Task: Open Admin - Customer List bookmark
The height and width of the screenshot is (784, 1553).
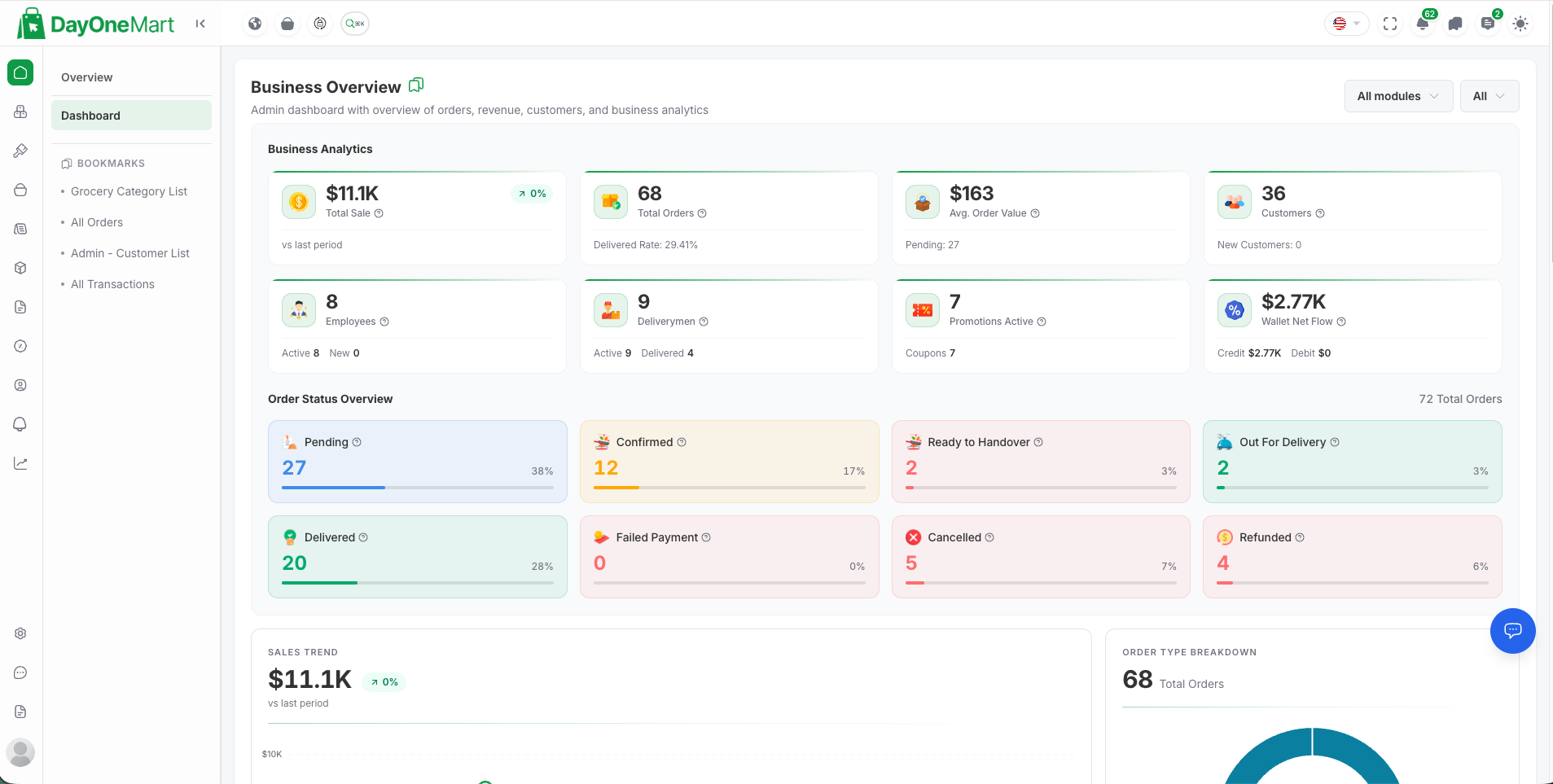Action: (x=130, y=253)
